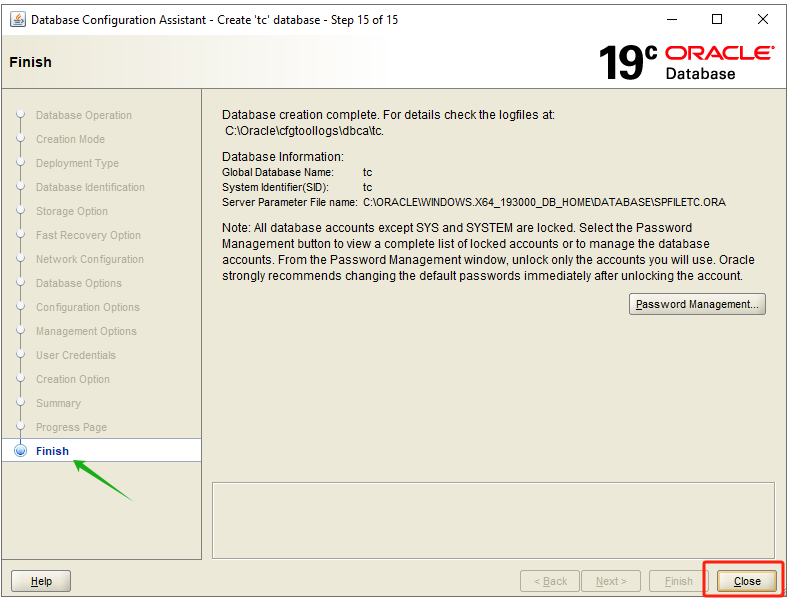
Task: Click the 'Global Database Name:' label
Action: (x=277, y=173)
